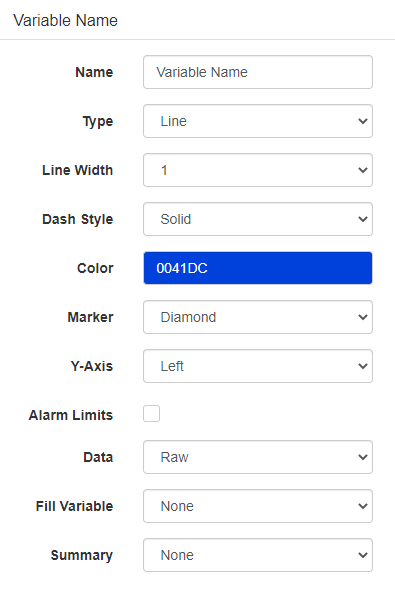The image size is (395, 601).
Task: Open the Marker dropdown set to Diamond
Action: point(258,317)
